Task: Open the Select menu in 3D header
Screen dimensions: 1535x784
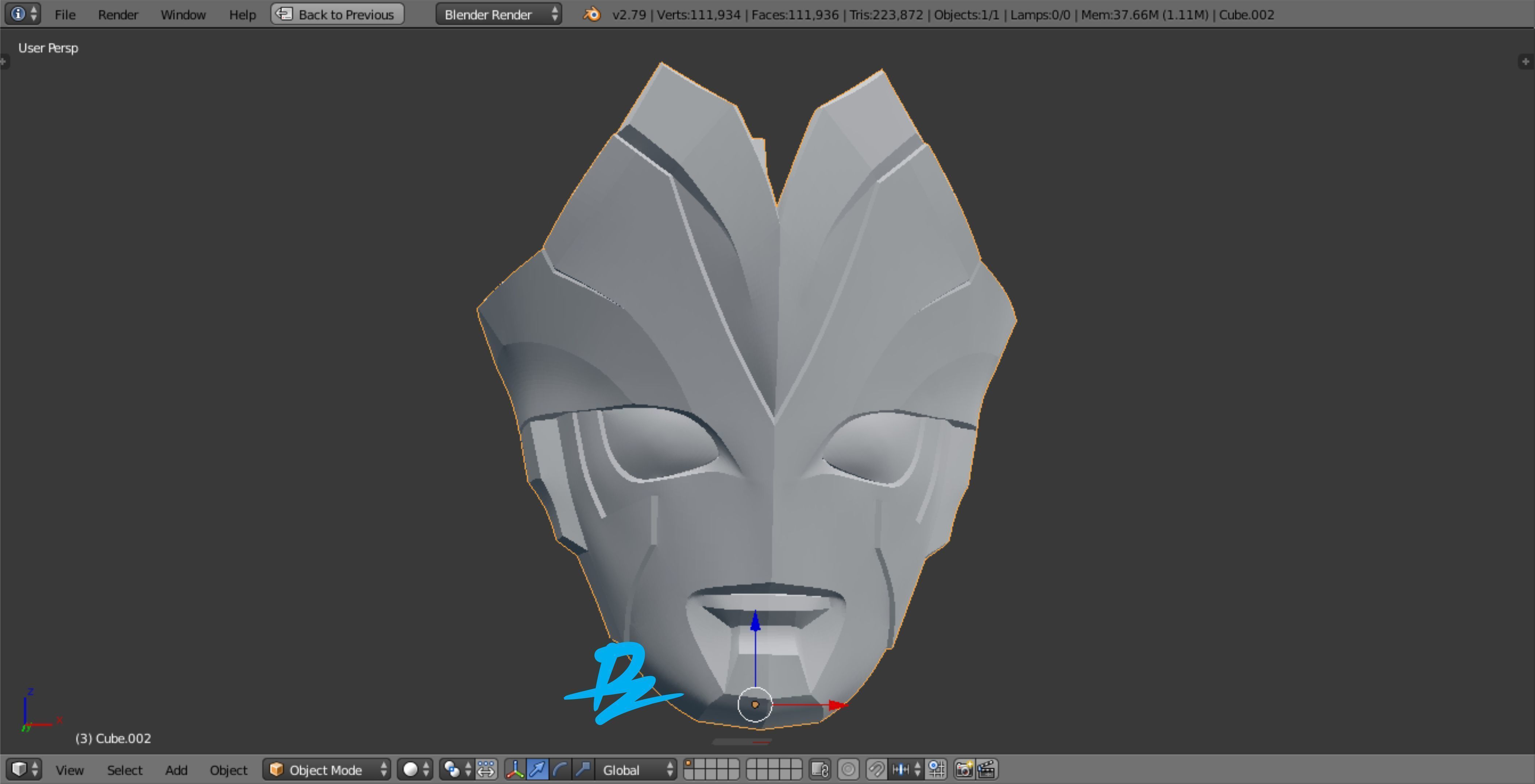Action: [124, 770]
